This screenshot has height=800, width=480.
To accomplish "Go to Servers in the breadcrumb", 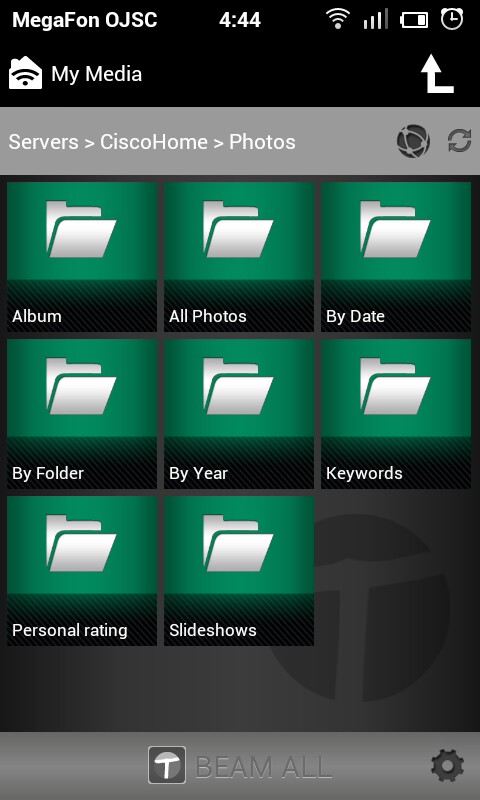I will pos(44,142).
